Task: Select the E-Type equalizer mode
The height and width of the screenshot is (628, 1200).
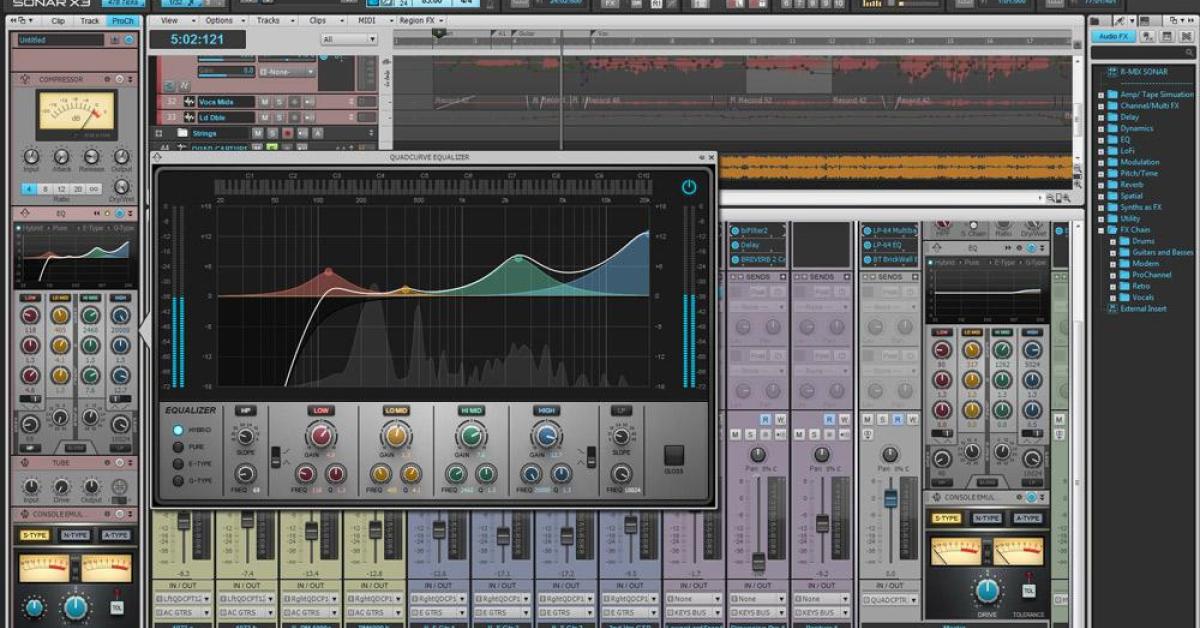Action: pyautogui.click(x=179, y=464)
